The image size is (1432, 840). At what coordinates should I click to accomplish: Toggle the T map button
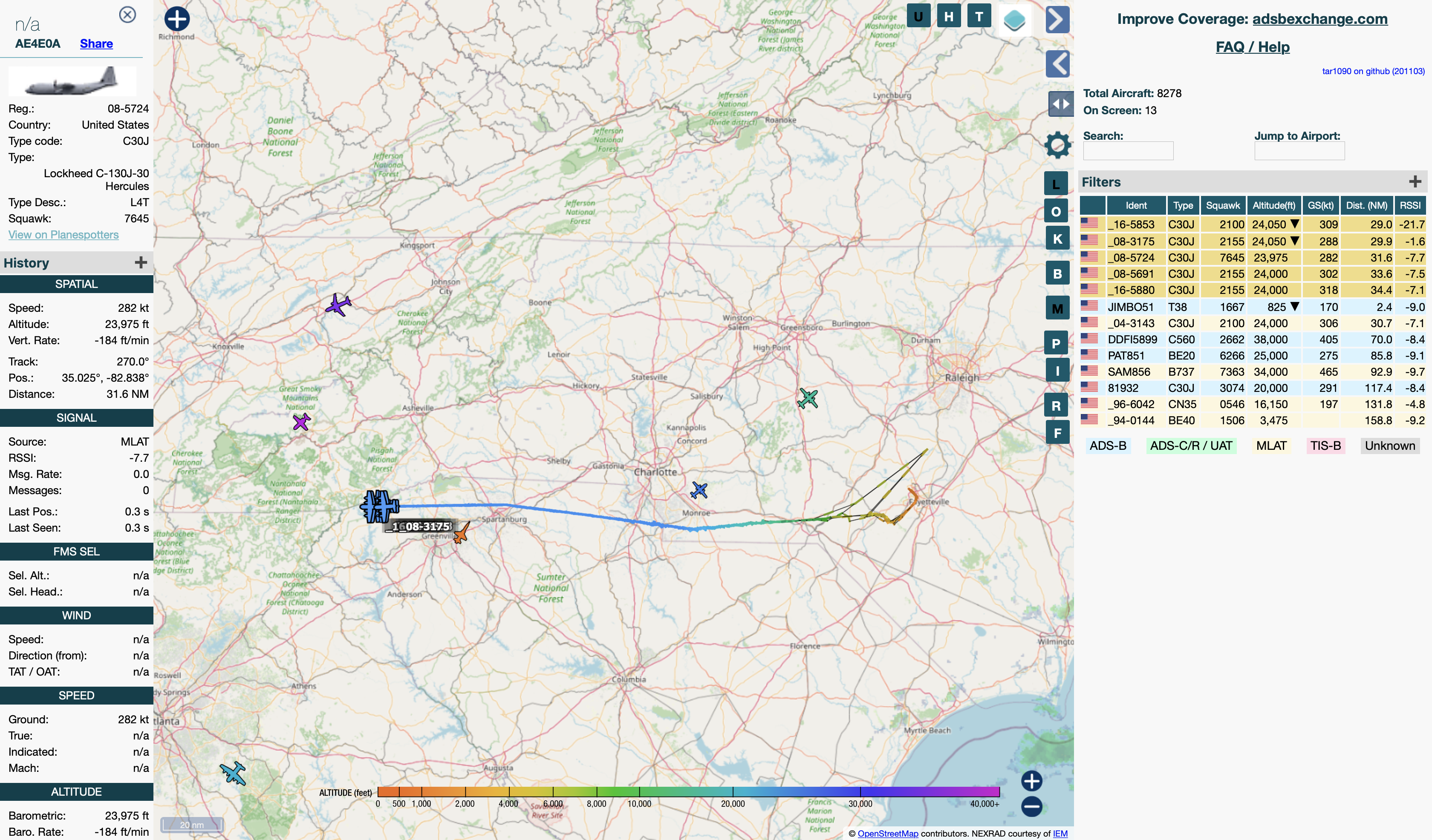pos(979,16)
